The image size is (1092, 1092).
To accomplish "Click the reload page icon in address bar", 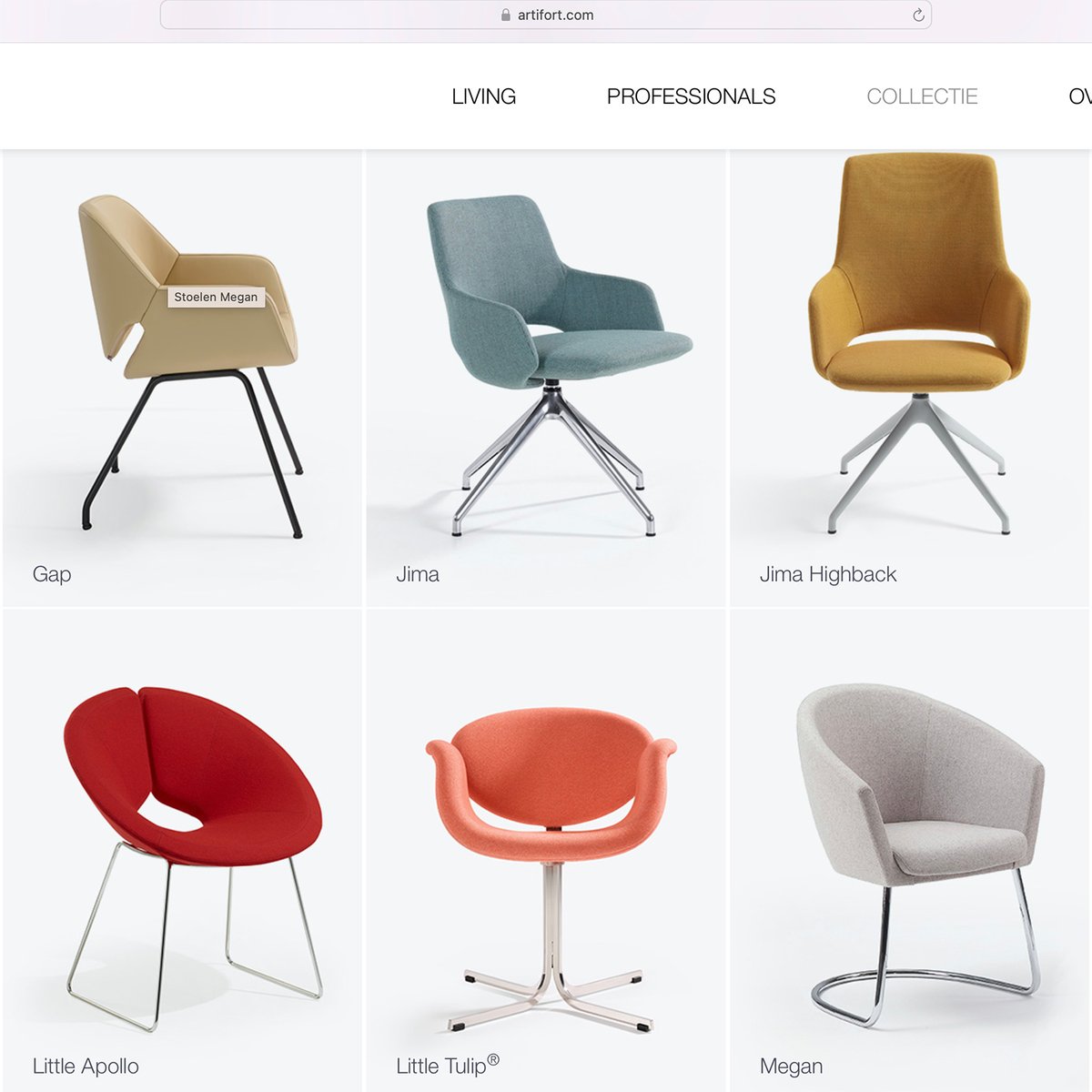I will coord(918,15).
